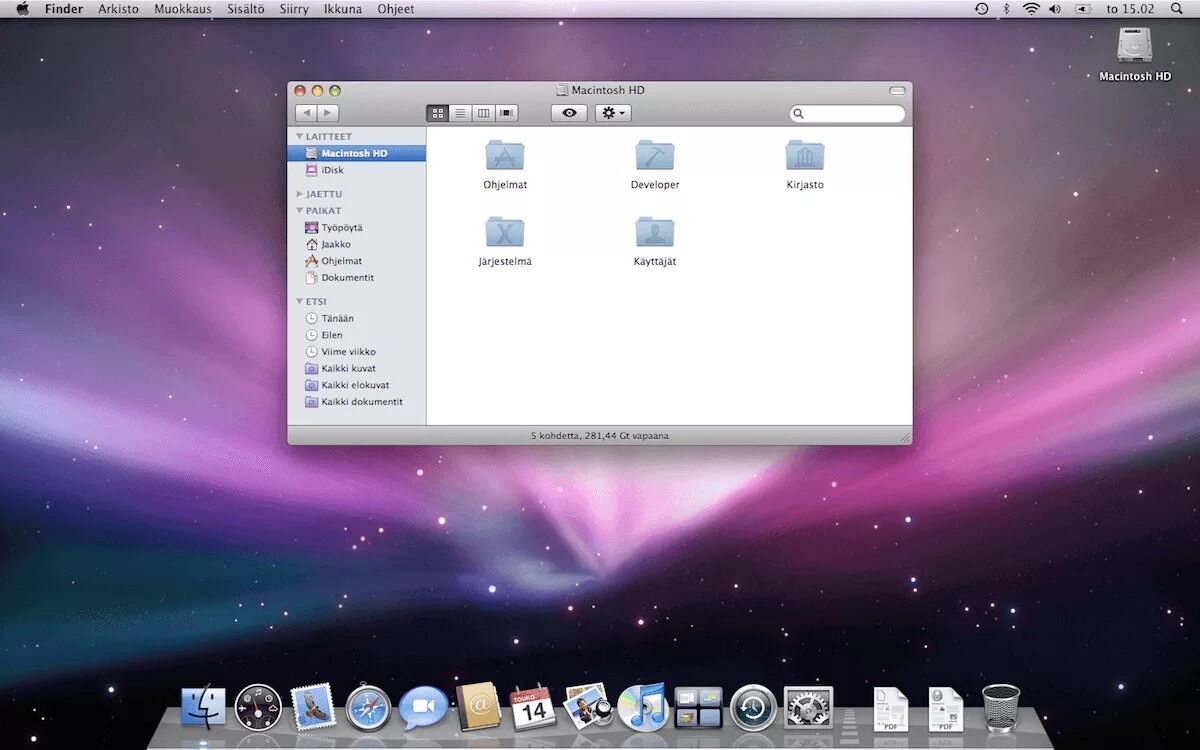
Task: Switch Finder to Cover Flow view
Action: tap(507, 113)
